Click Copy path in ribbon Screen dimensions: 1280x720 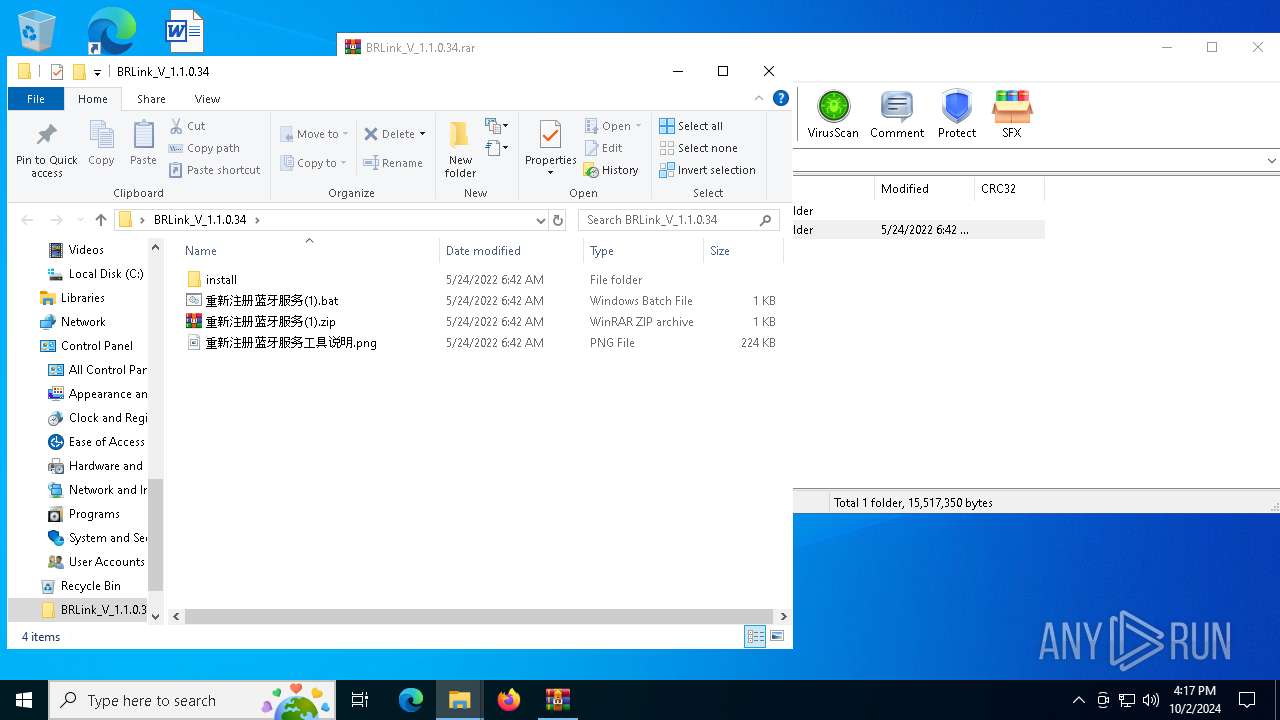click(204, 148)
